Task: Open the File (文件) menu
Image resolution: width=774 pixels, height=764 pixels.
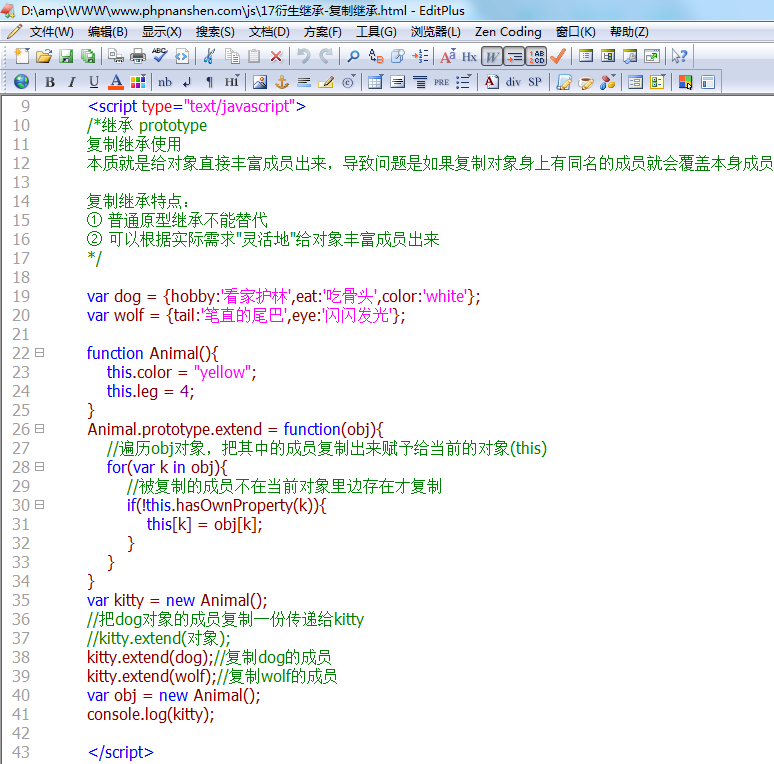Action: [51, 32]
